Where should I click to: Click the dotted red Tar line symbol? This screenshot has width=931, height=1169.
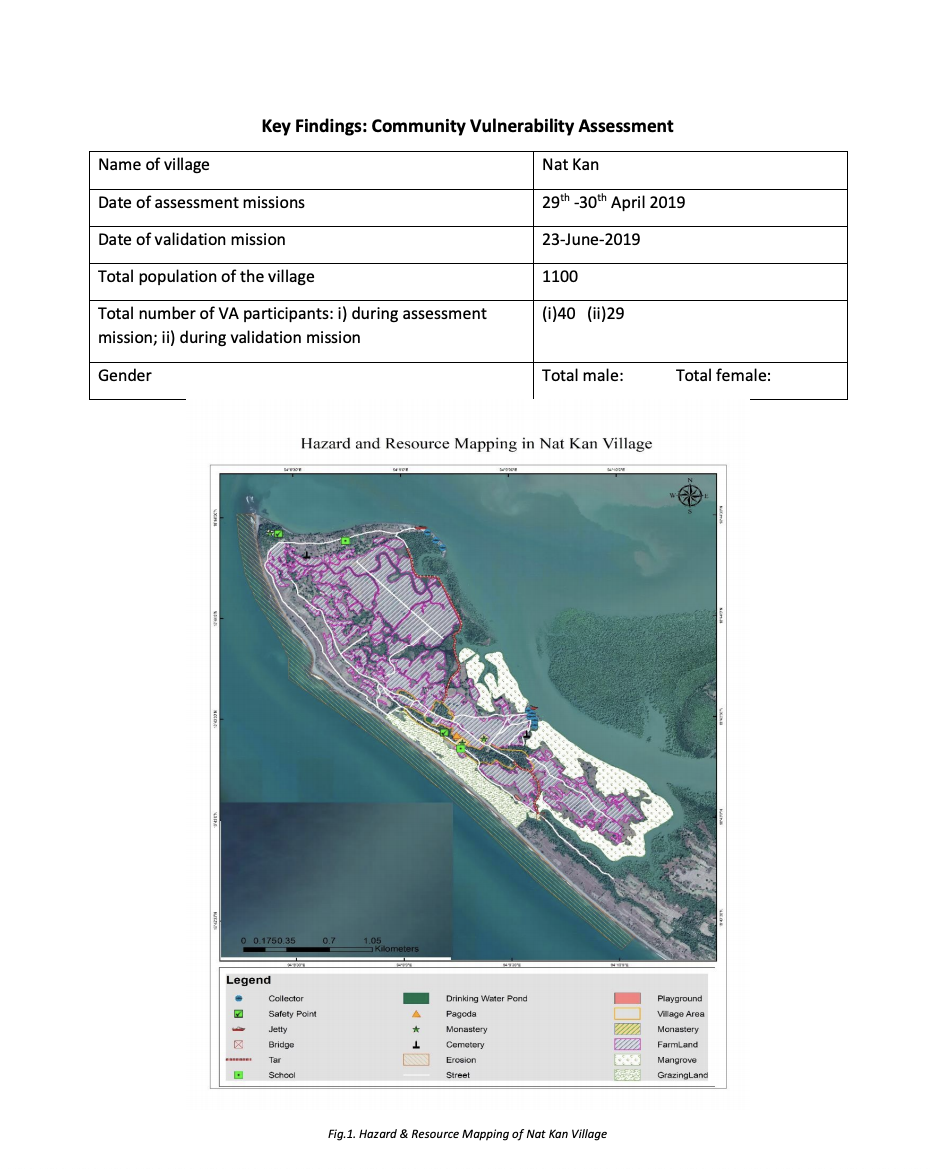239,1060
